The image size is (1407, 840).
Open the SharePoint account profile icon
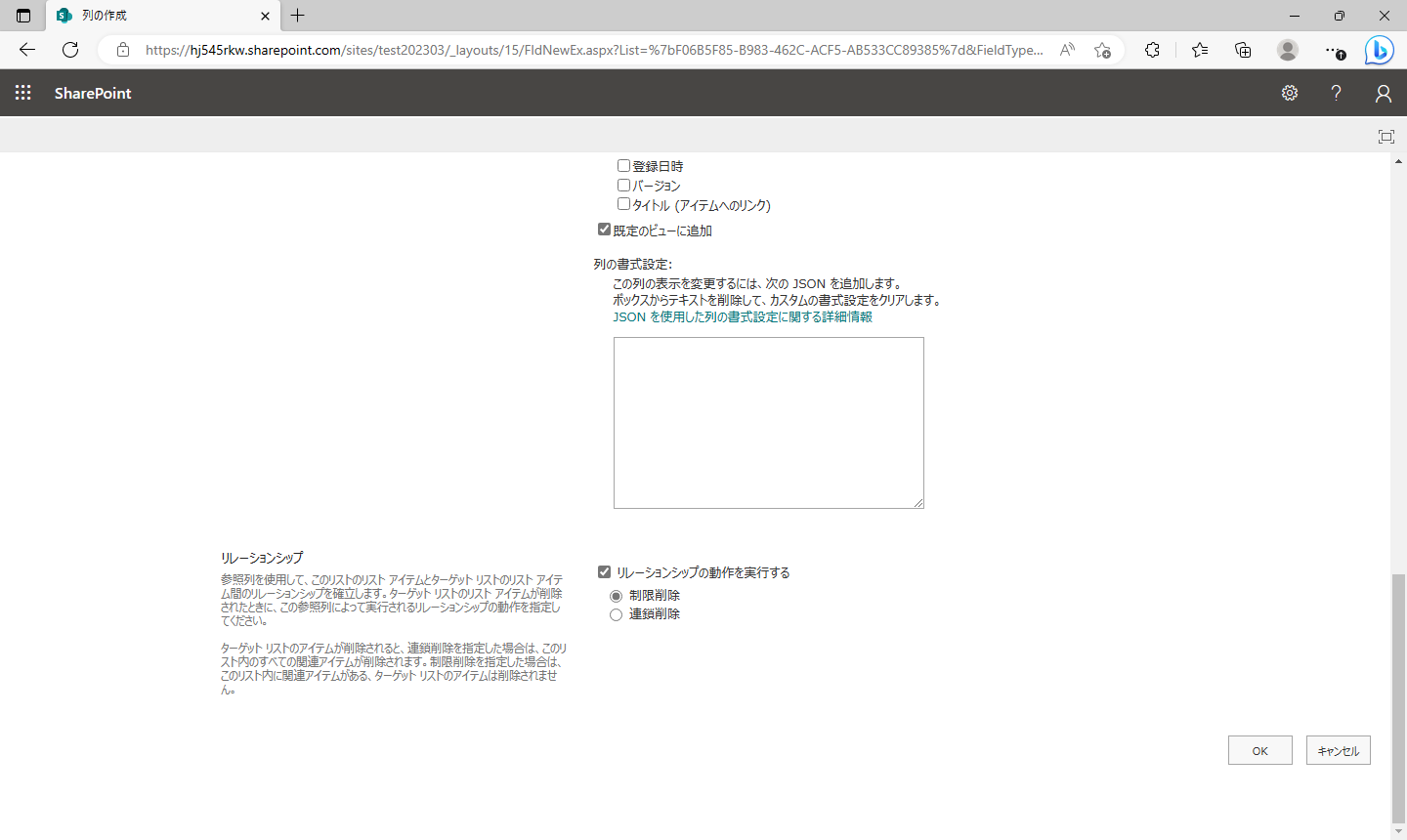click(1383, 93)
